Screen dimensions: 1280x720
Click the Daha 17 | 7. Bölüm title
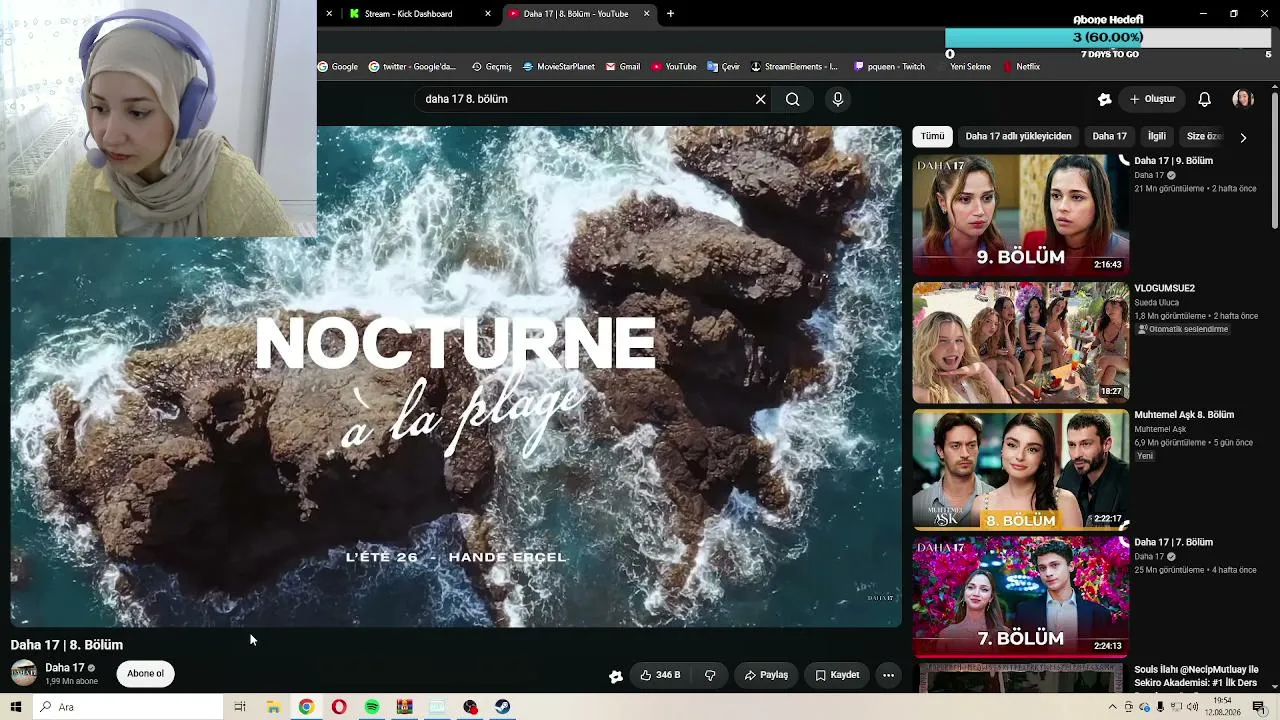click(1173, 542)
